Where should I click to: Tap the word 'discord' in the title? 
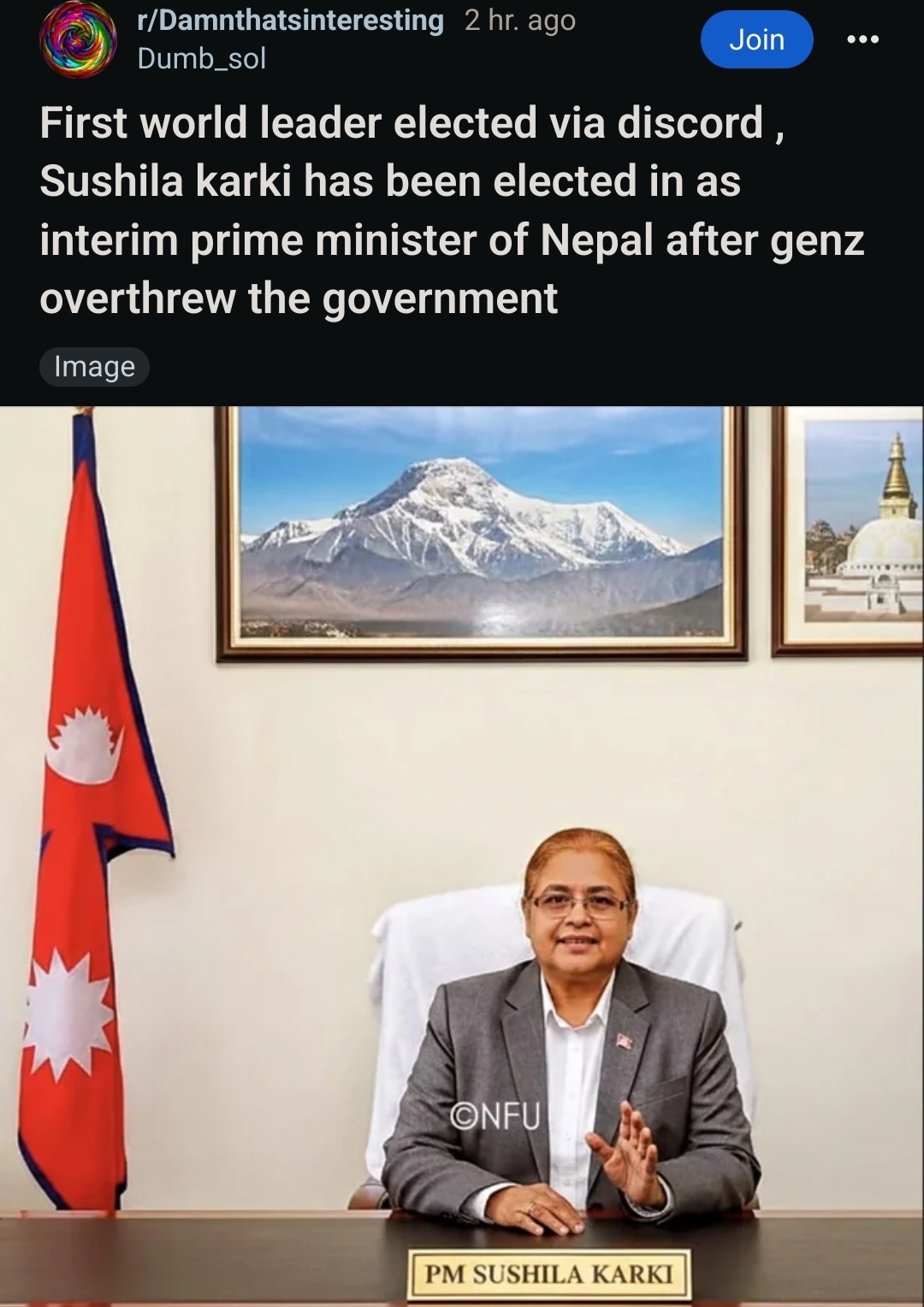(x=690, y=123)
